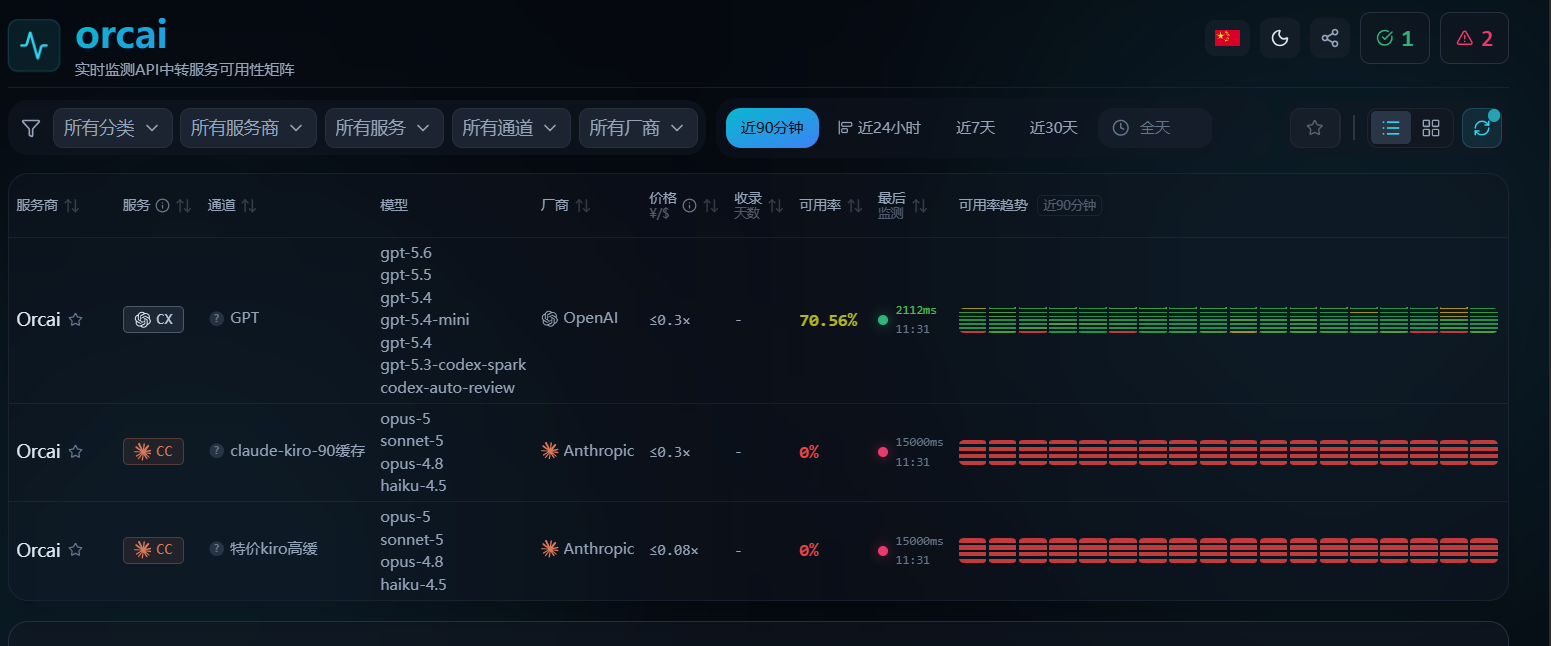
Task: Click the share icon in the header
Action: (x=1330, y=38)
